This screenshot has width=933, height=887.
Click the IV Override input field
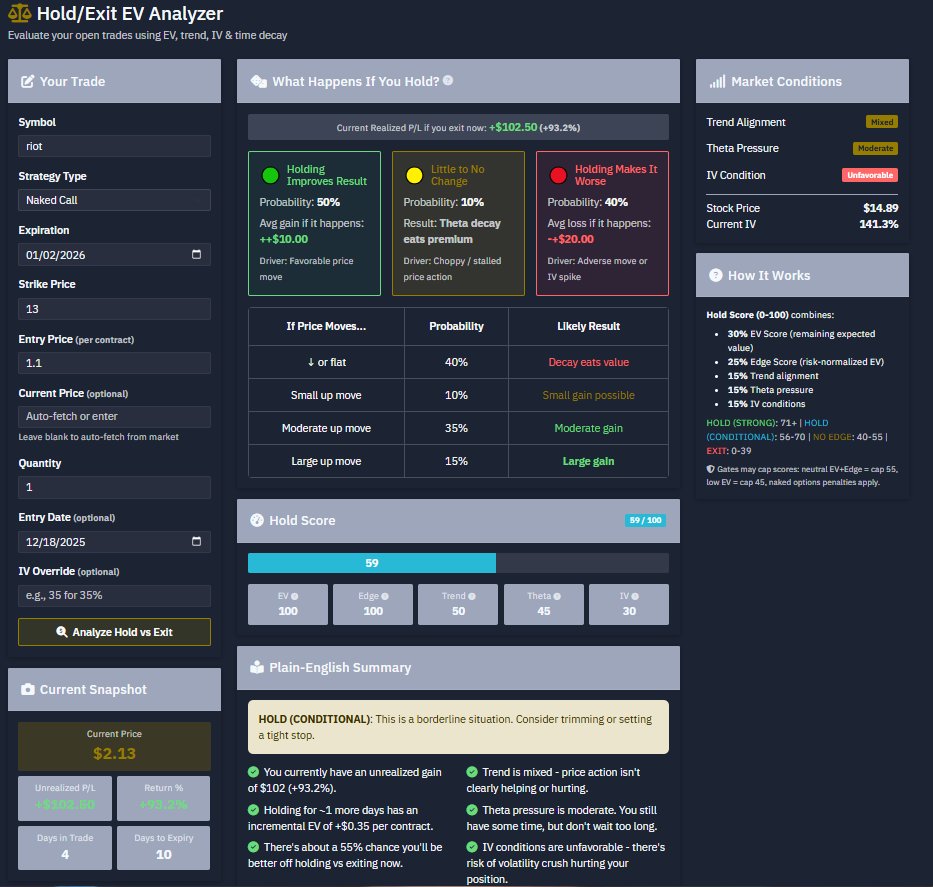tap(113, 595)
